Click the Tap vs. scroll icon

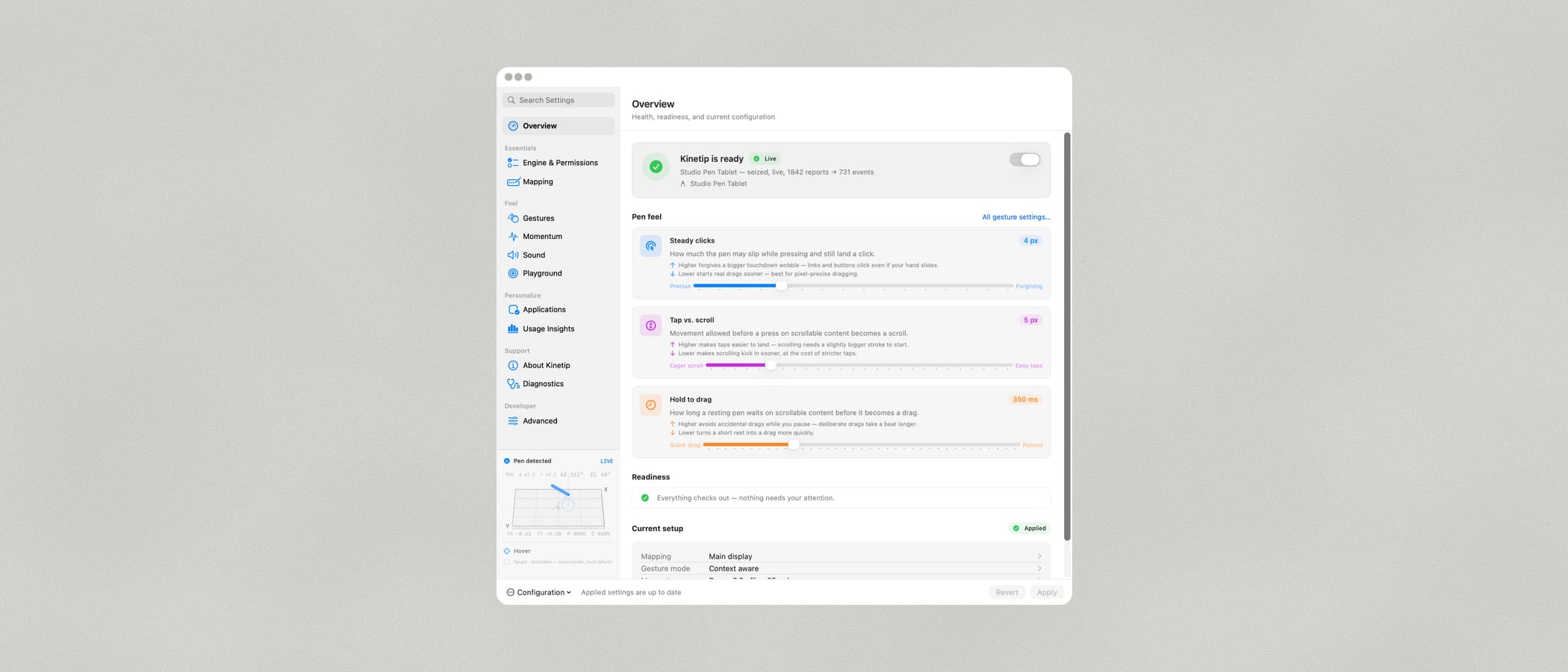click(651, 326)
